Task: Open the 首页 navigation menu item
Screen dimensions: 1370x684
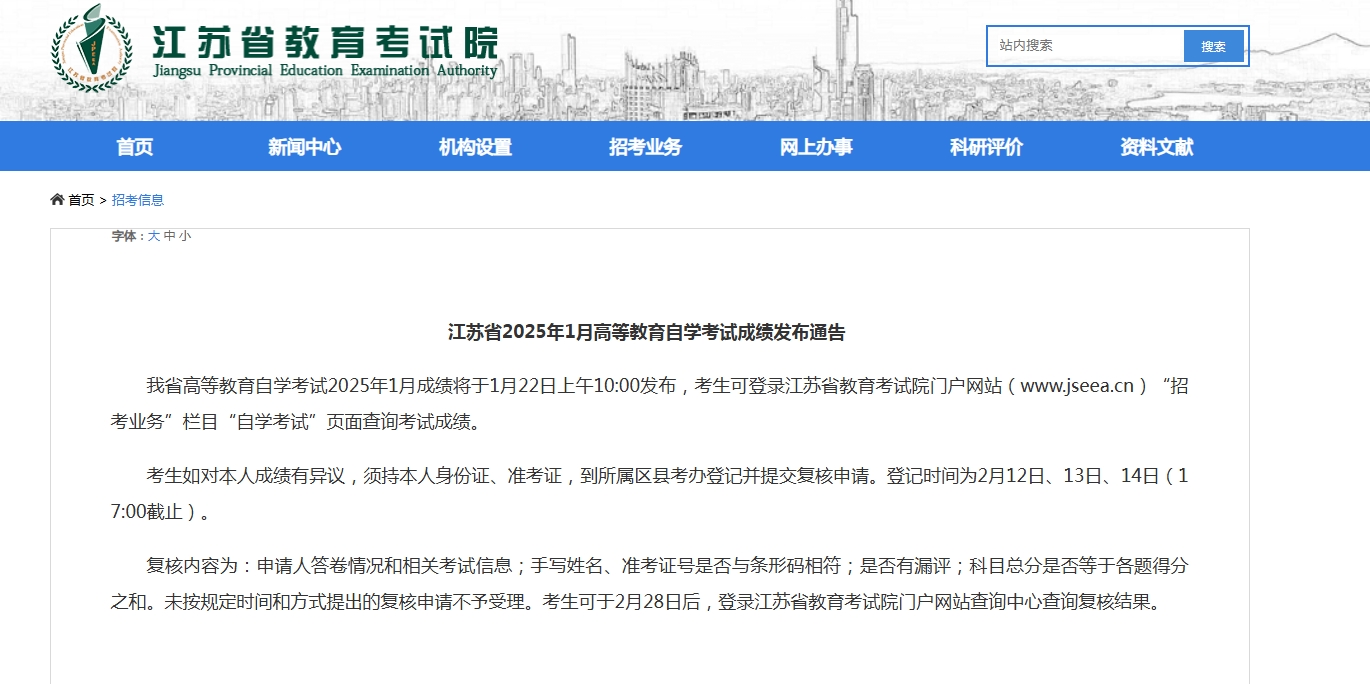Action: [135, 147]
